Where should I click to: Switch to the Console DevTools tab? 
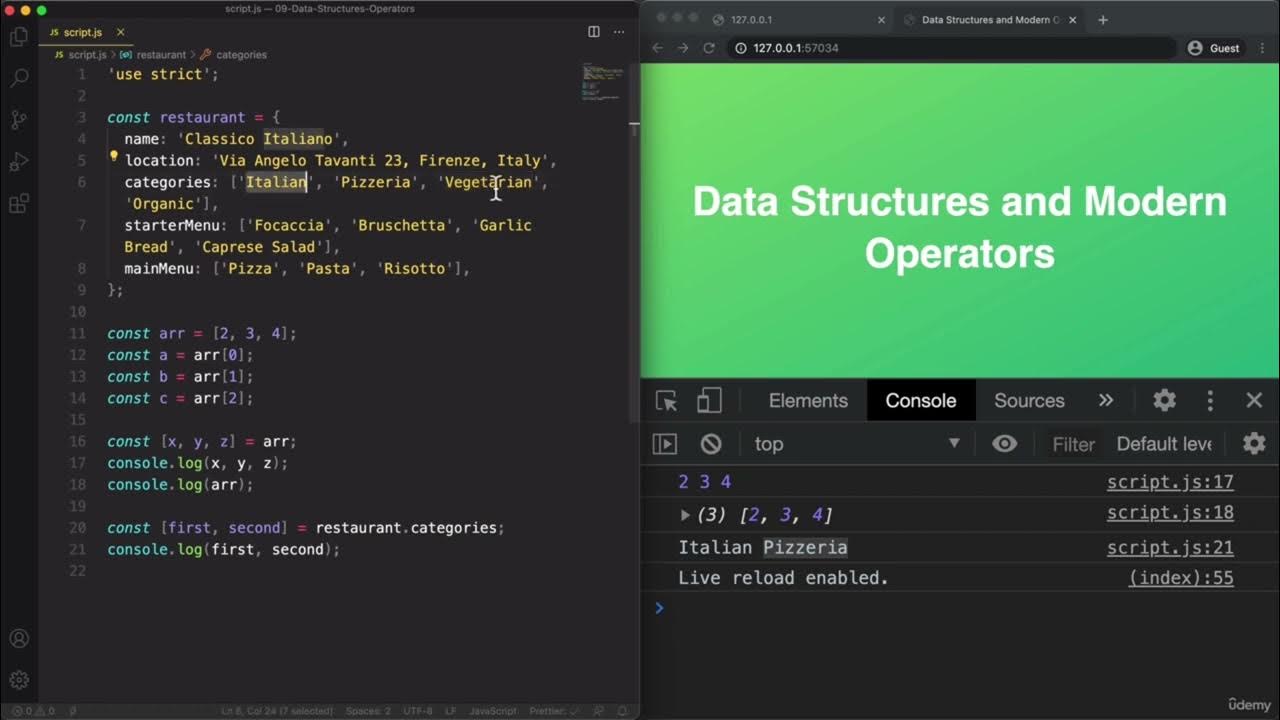coord(921,401)
